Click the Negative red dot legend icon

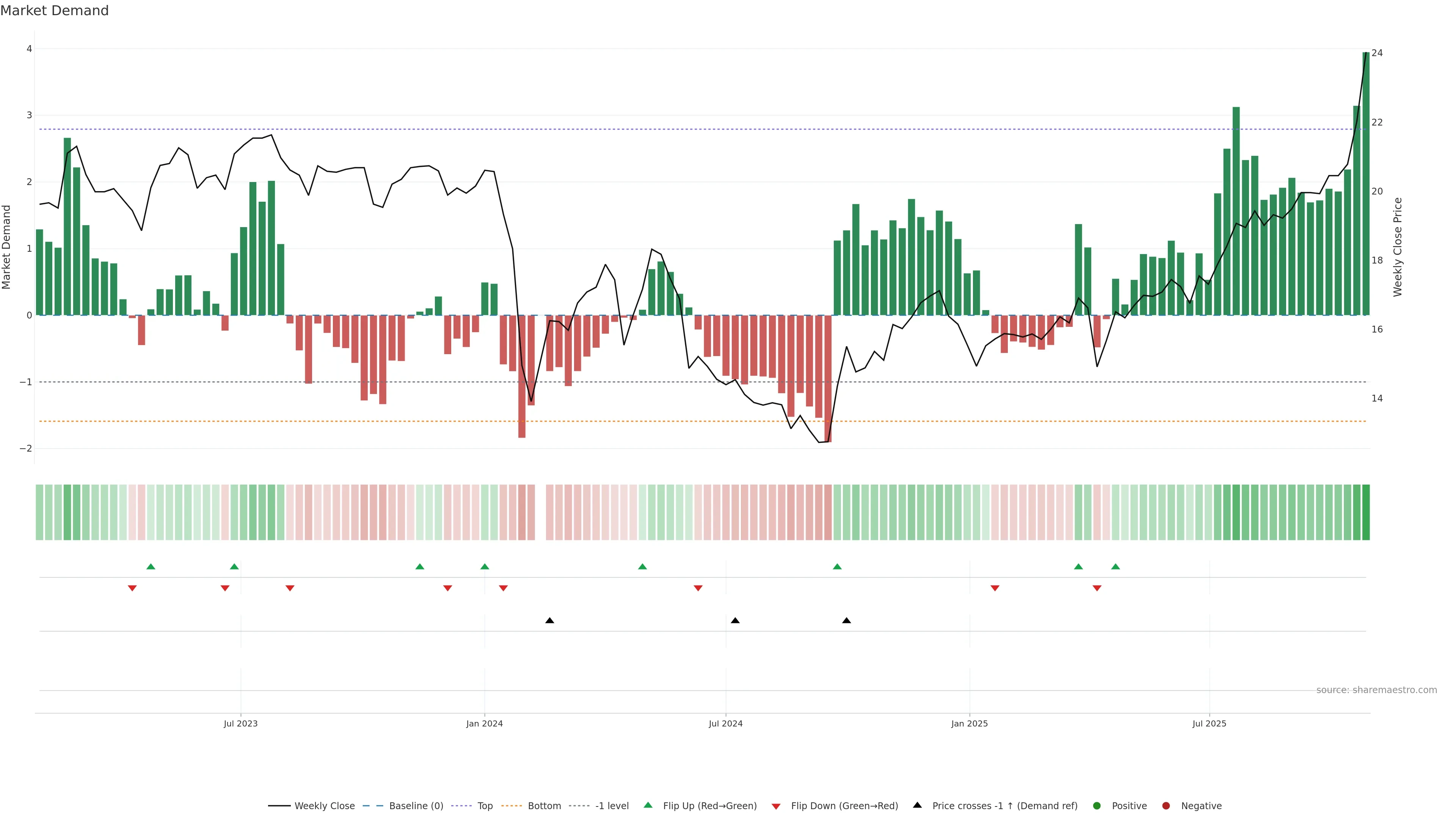coord(1166,806)
